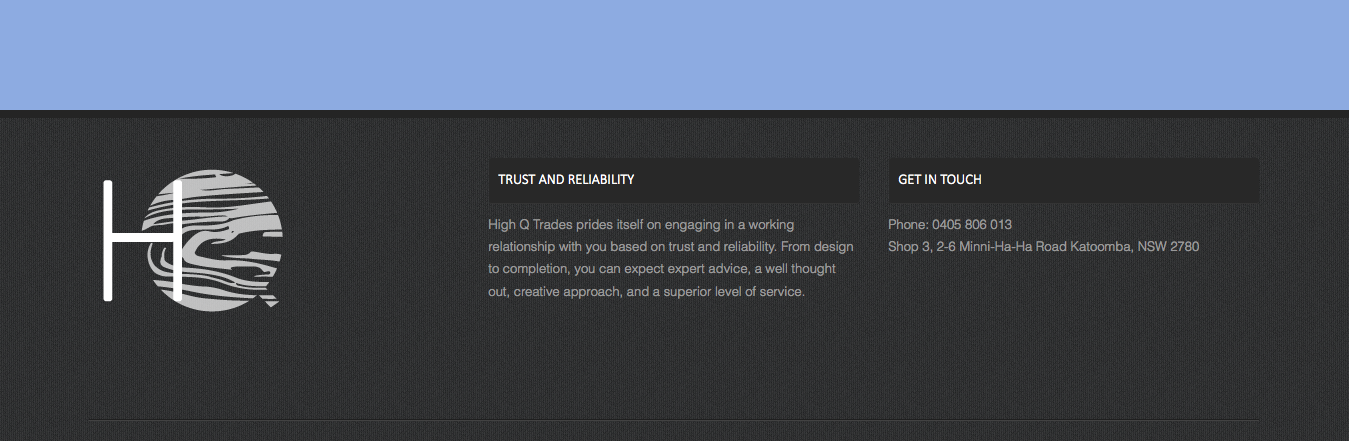Click the thin footer divider line
The width and height of the screenshot is (1349, 441).
coord(674,419)
